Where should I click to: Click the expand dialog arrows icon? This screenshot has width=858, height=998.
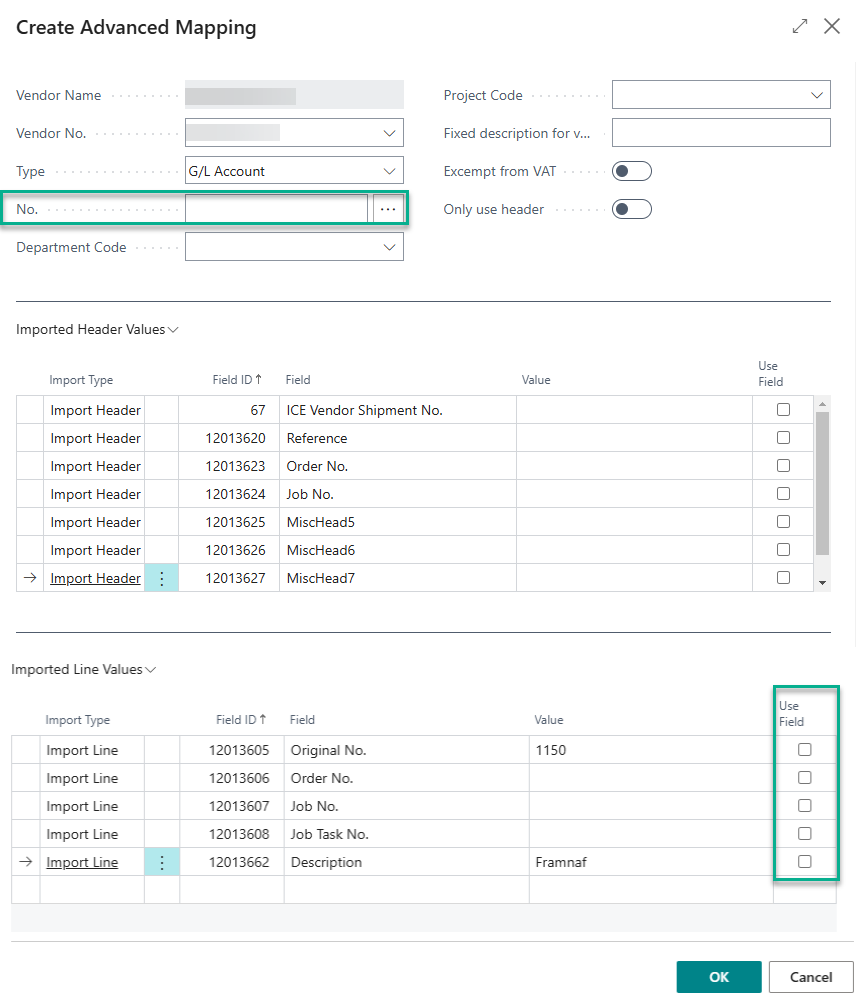click(x=799, y=27)
